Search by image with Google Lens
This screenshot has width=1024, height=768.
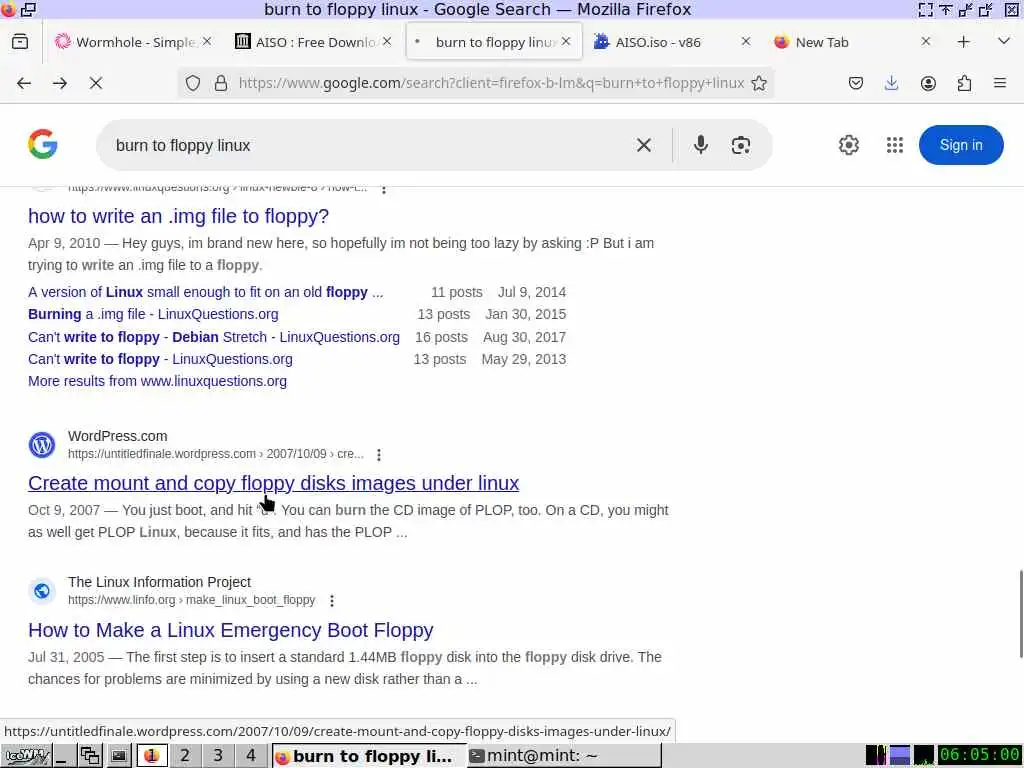click(741, 145)
